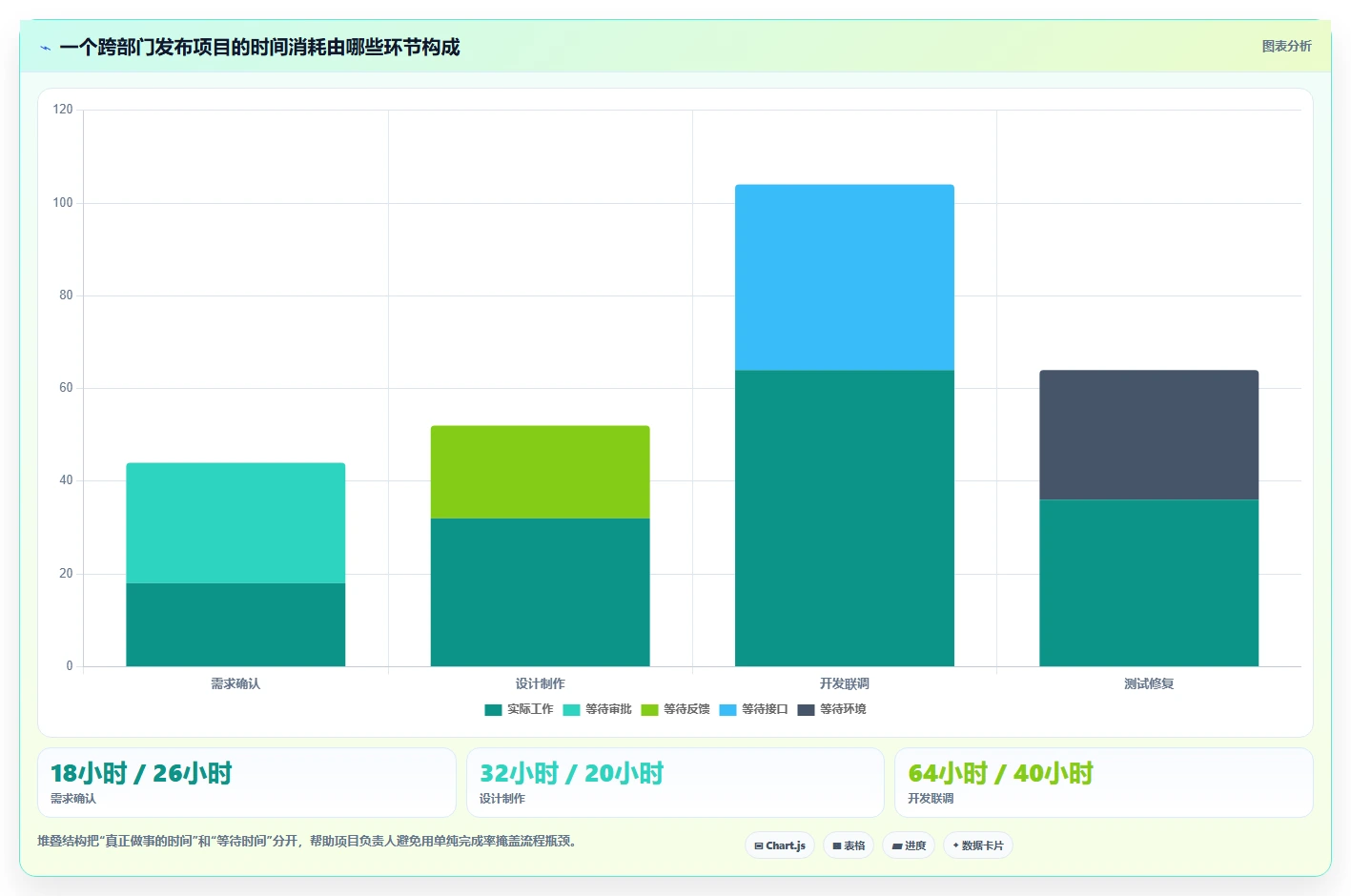Toggle the 等待审批 legend item
Image resolution: width=1351 pixels, height=896 pixels.
597,709
